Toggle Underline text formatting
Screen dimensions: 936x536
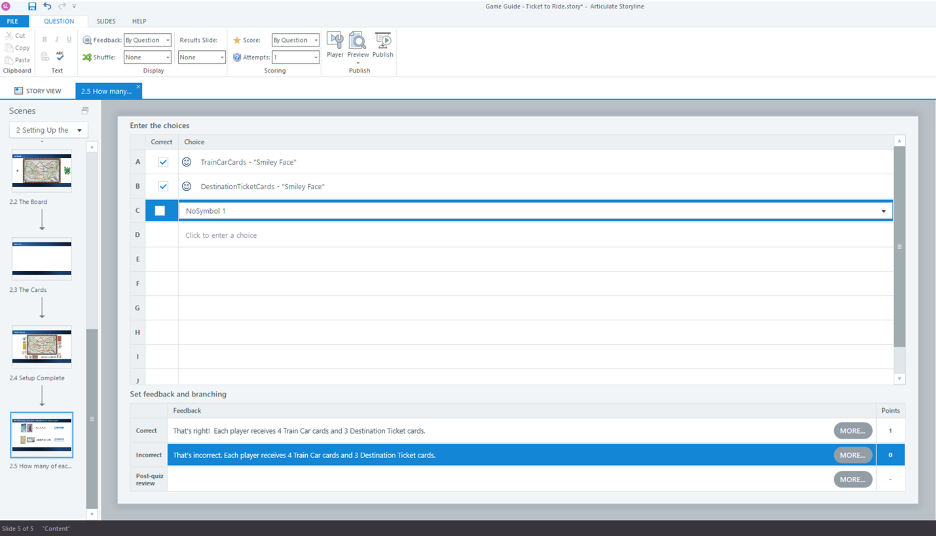click(x=69, y=40)
